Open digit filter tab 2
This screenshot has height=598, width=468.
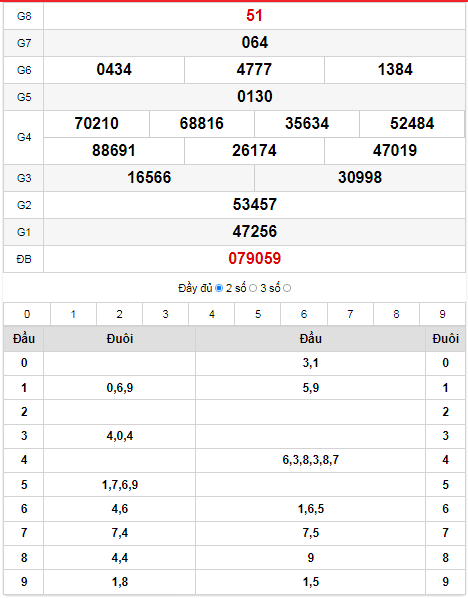point(119,314)
